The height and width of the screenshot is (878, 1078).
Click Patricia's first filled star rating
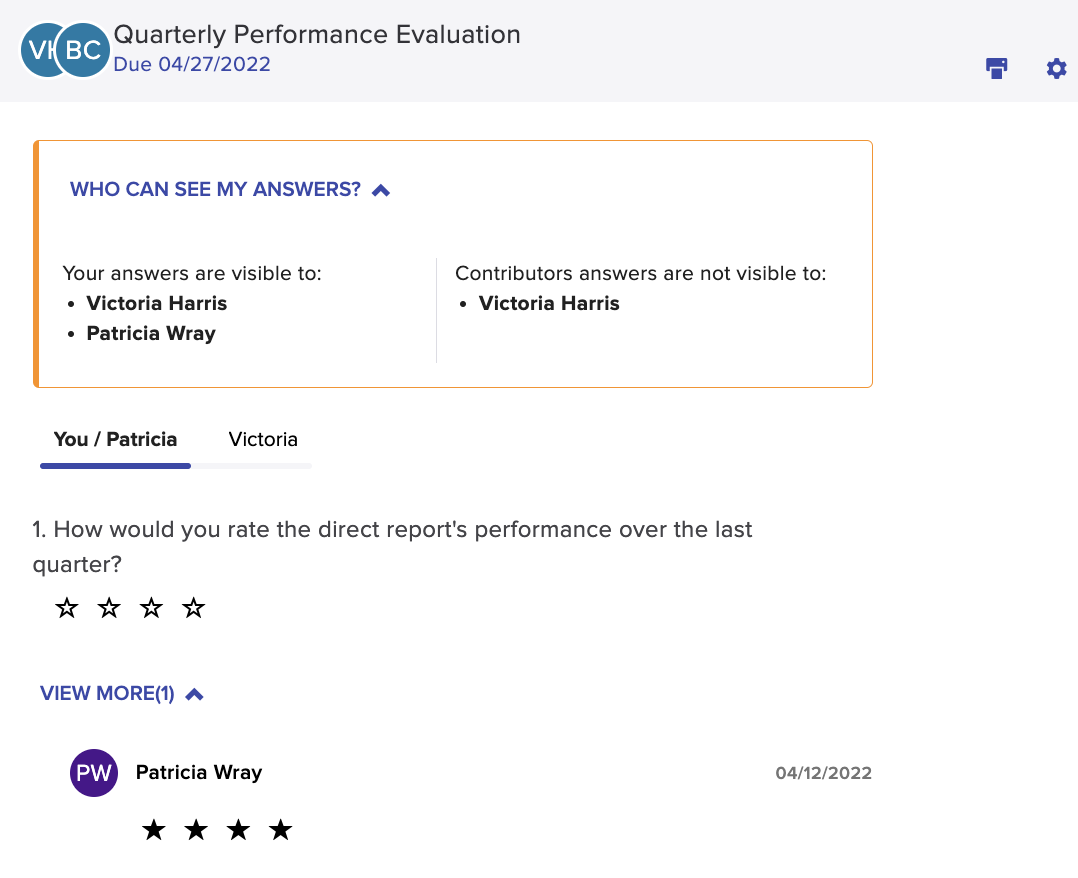pyautogui.click(x=154, y=830)
